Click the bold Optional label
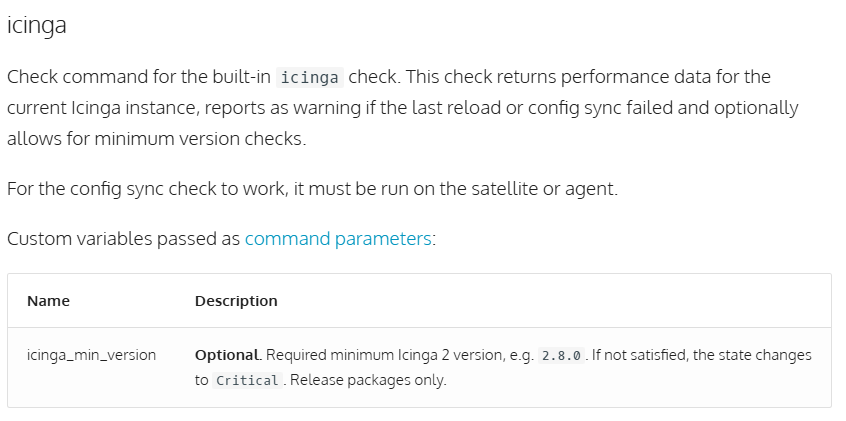The image size is (846, 421). (227, 355)
